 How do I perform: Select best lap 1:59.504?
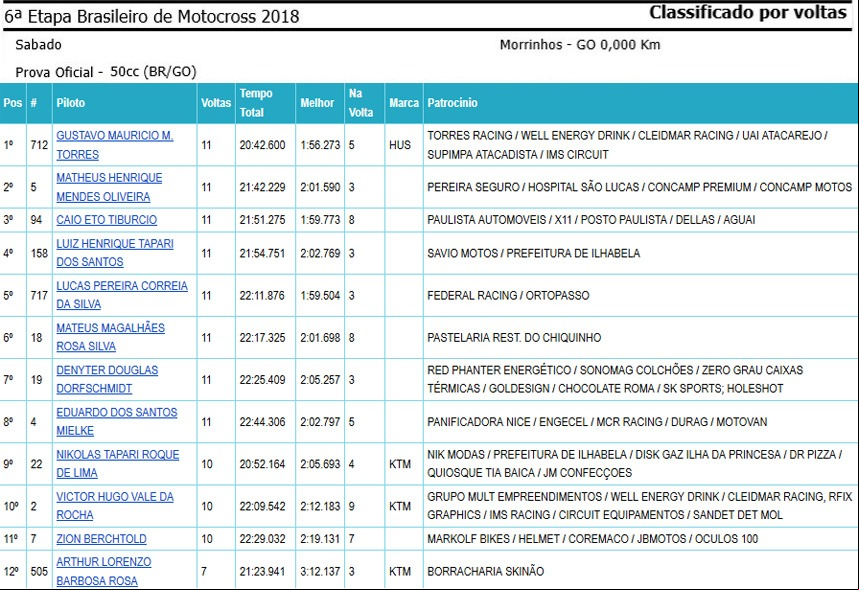pyautogui.click(x=320, y=295)
